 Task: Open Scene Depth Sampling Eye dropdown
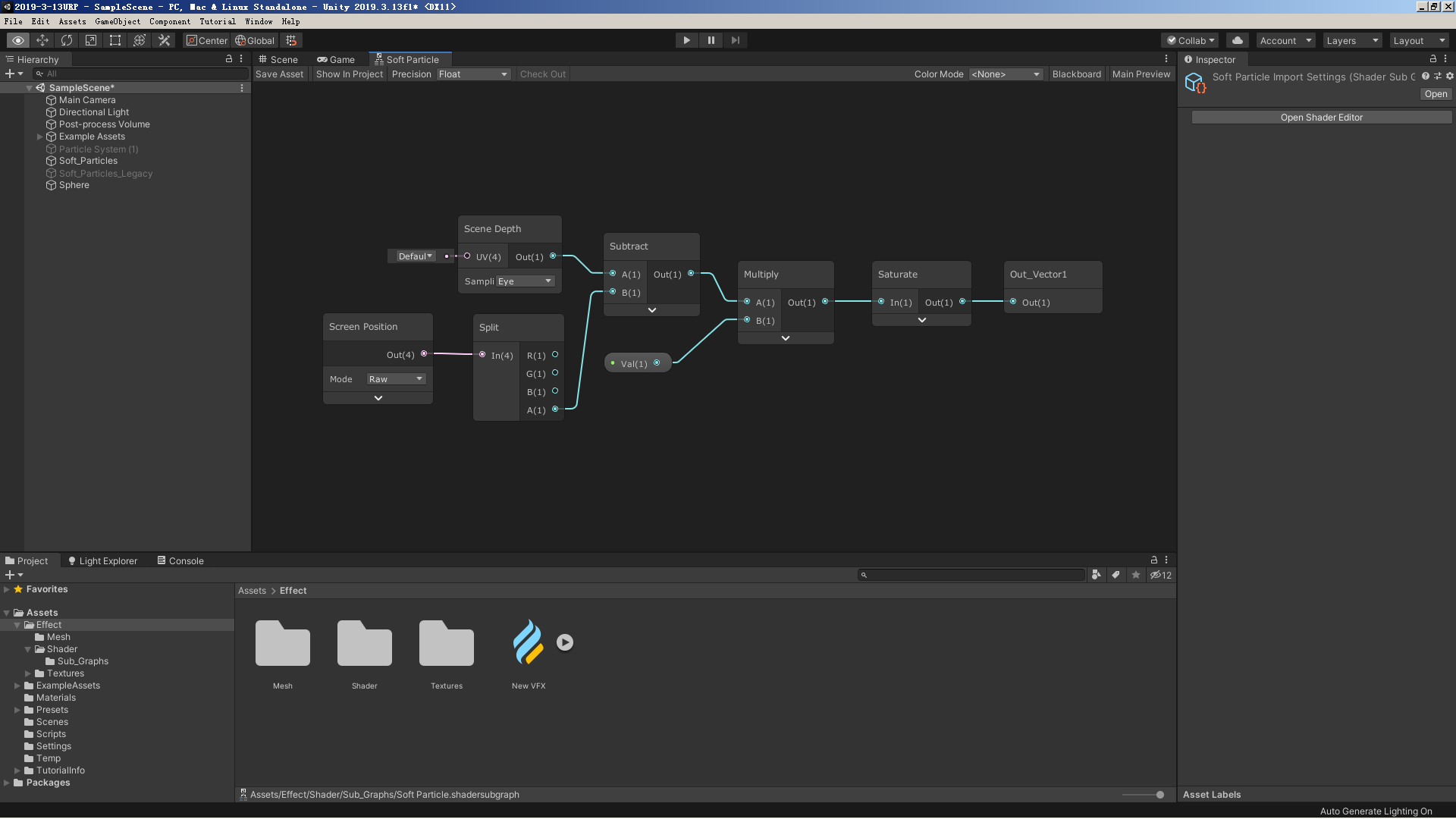coord(526,281)
